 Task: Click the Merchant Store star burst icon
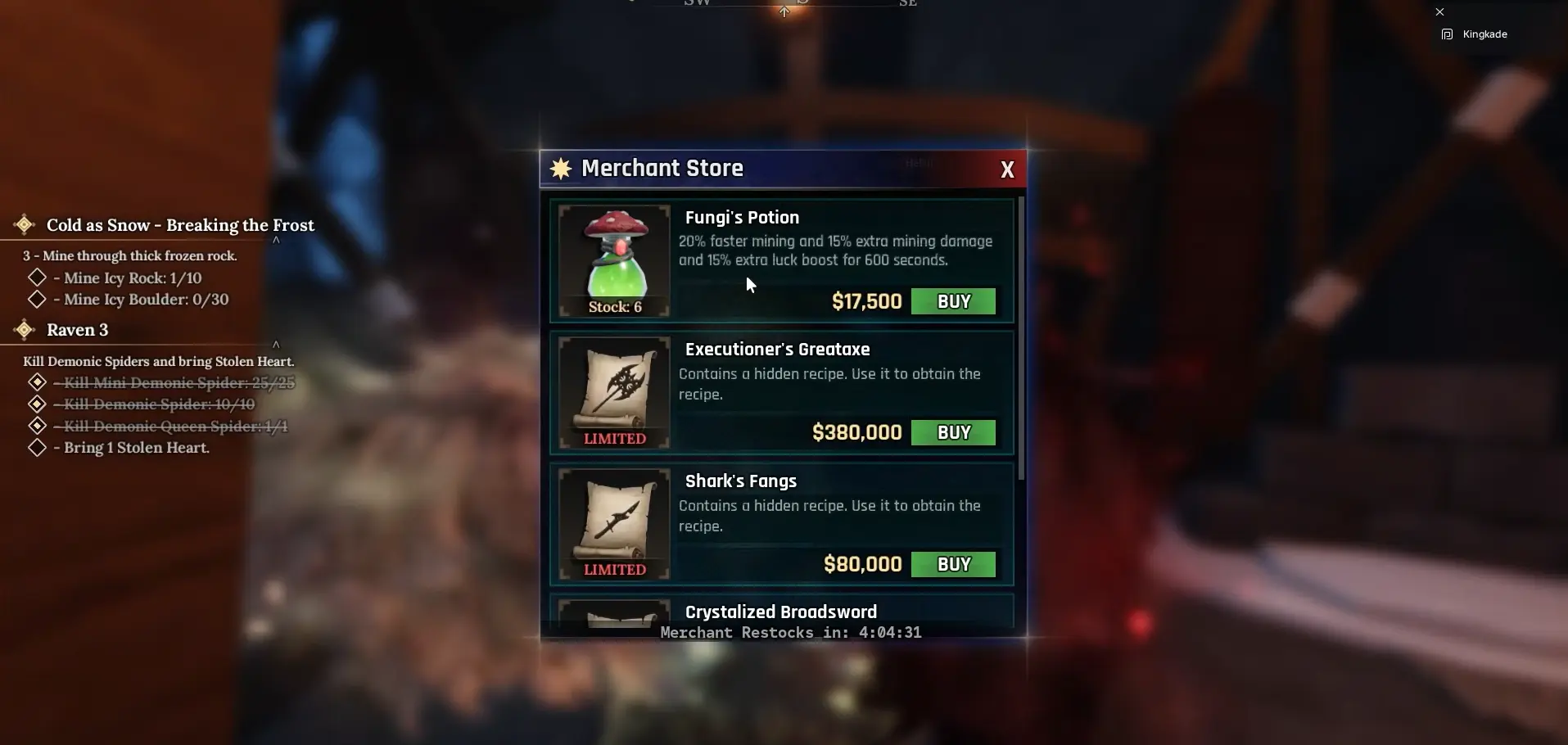tap(561, 169)
